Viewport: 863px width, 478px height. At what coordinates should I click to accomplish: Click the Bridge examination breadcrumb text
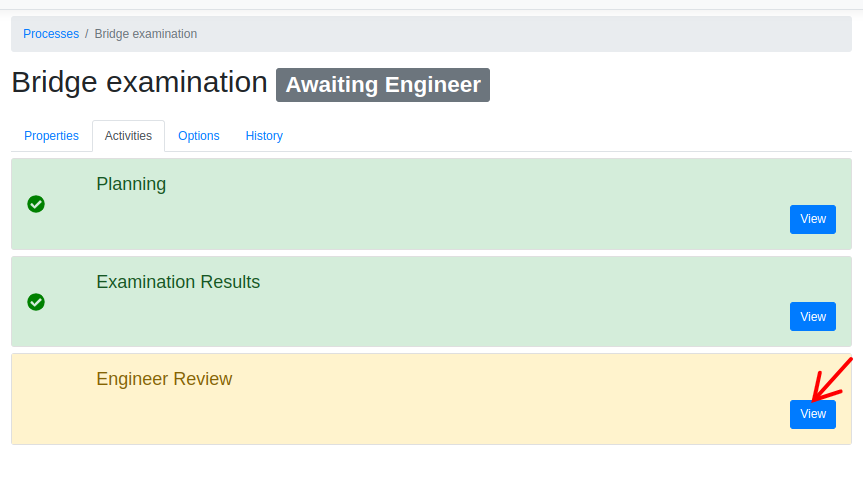pos(145,34)
